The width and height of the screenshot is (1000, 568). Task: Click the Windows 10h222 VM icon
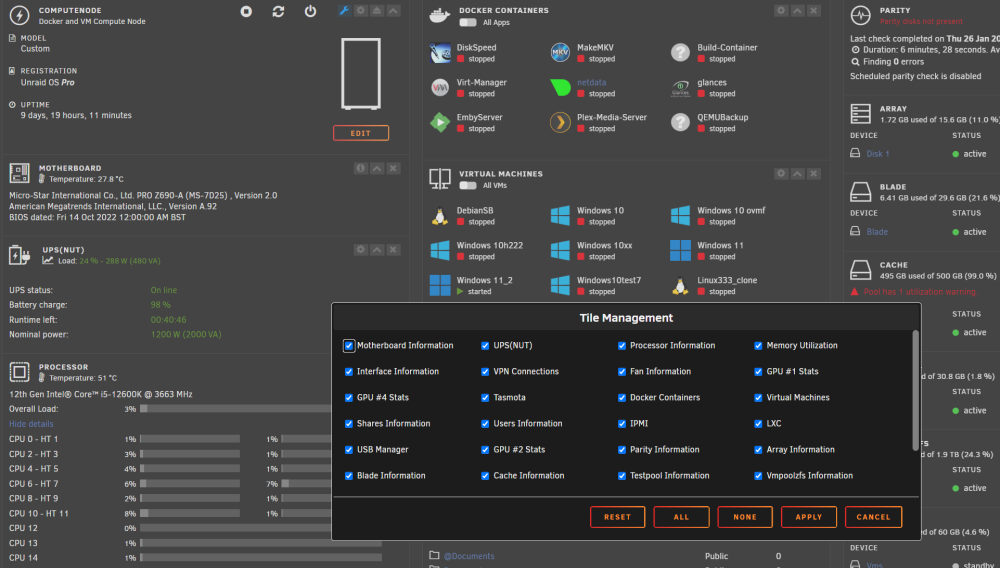[x=440, y=251]
